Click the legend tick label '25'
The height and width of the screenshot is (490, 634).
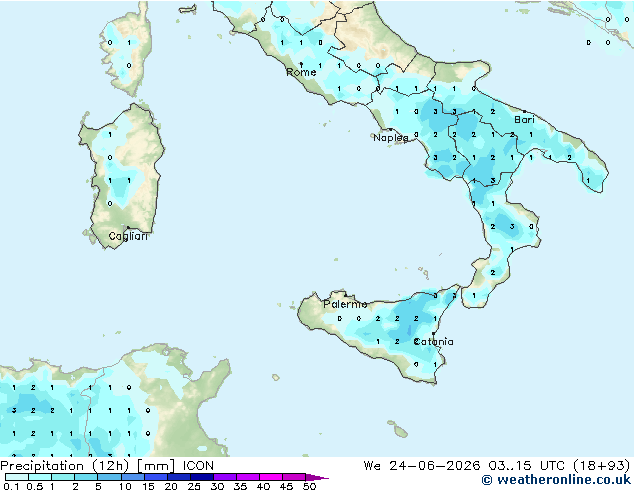[194, 486]
